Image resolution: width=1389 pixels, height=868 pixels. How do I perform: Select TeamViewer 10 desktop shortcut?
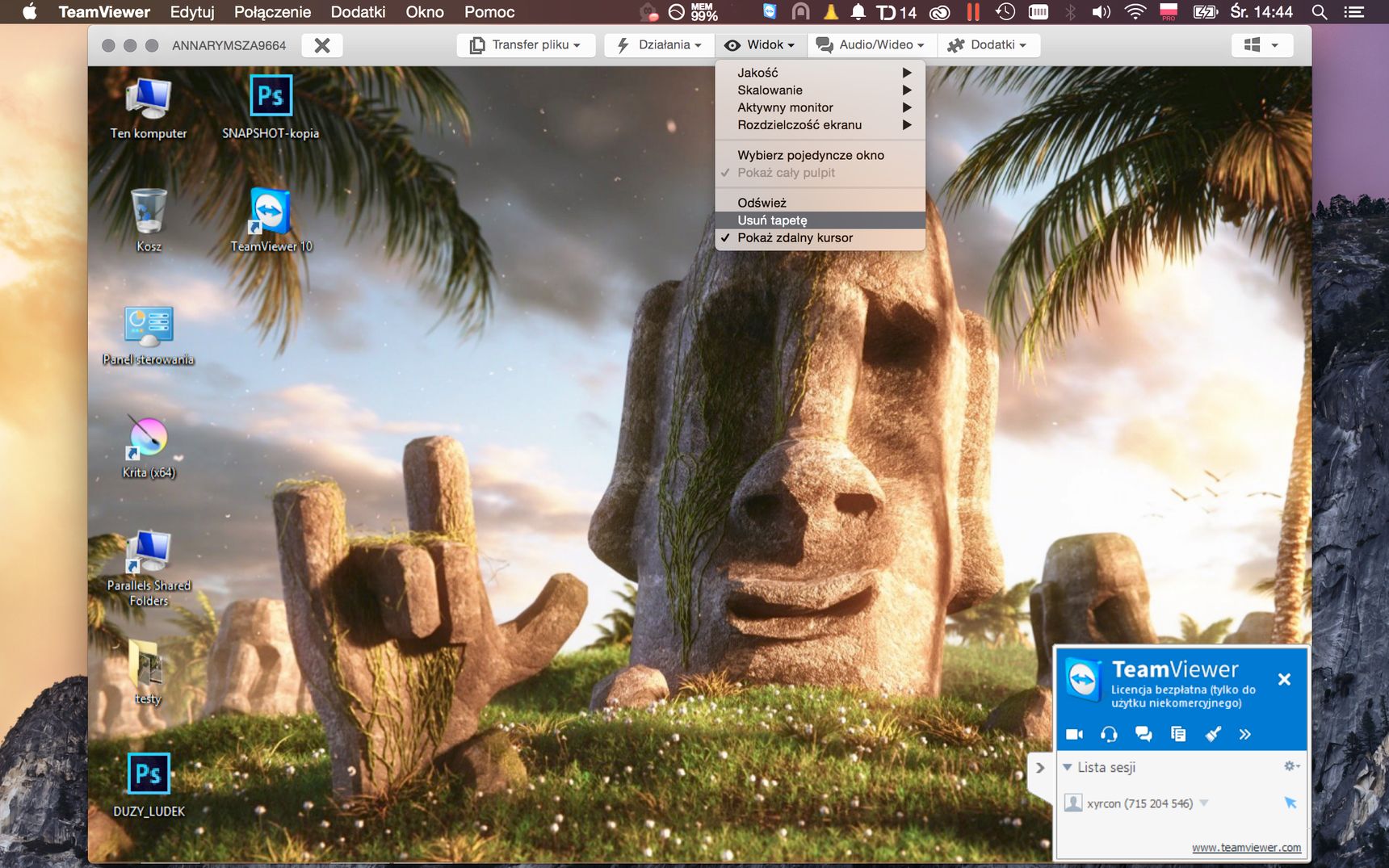[271, 220]
